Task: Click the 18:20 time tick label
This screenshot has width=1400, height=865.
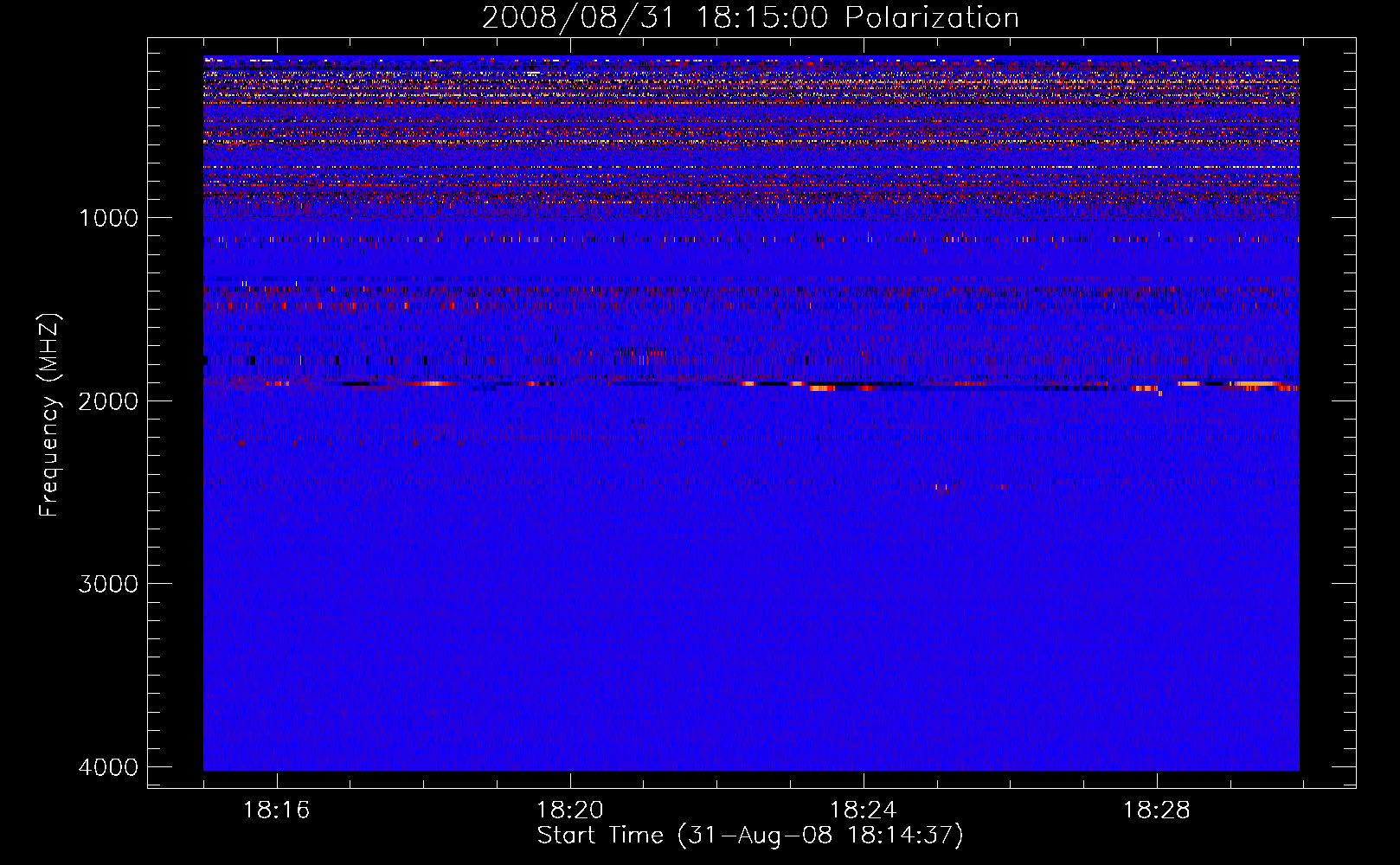Action: [569, 811]
